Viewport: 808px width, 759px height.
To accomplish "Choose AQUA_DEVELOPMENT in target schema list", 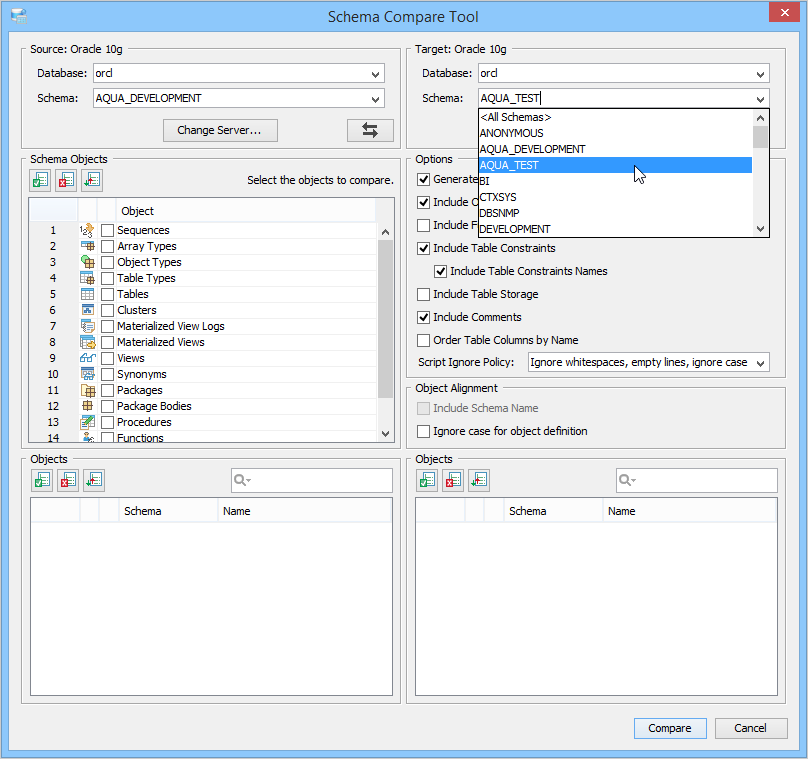I will click(615, 149).
